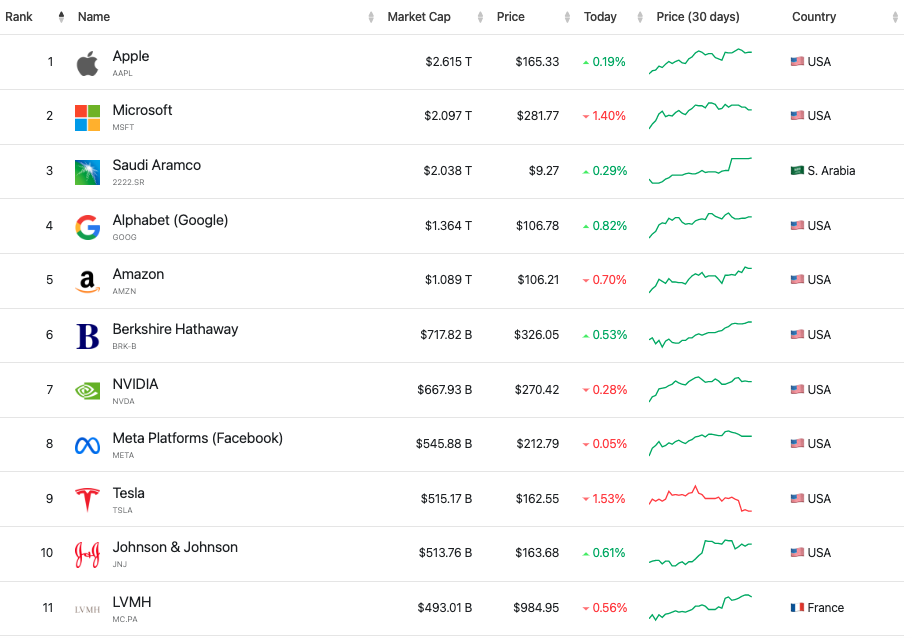Click the France flag icon
This screenshot has height=638, width=912.
(x=797, y=607)
